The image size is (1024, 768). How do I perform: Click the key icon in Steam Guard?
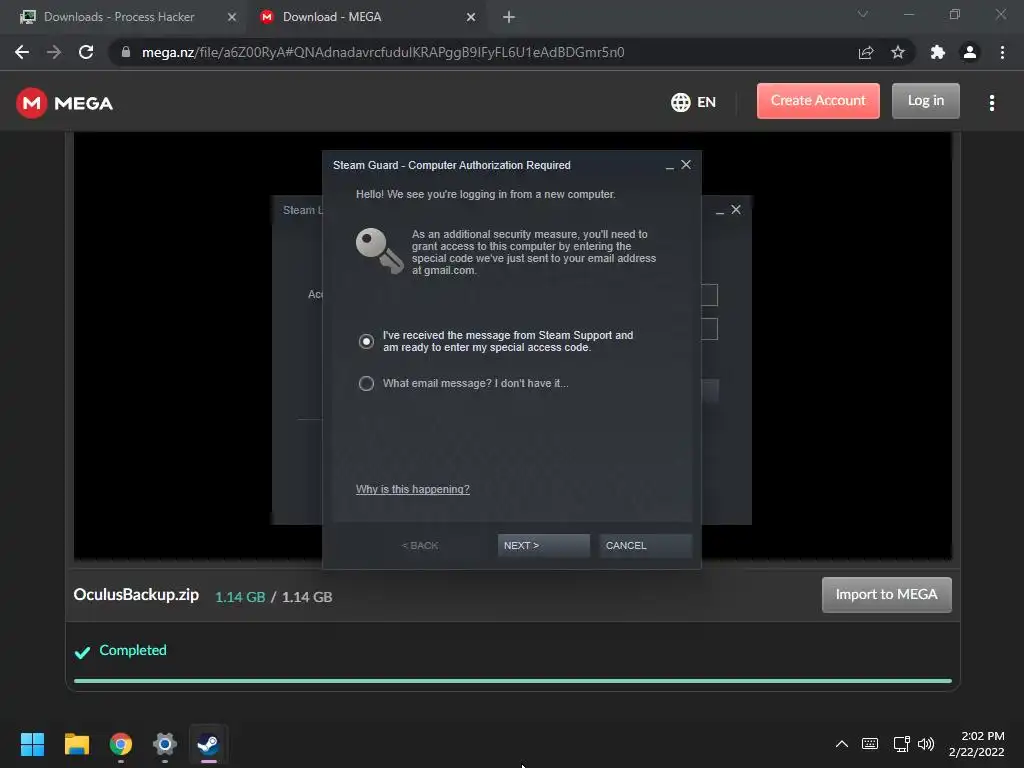pos(379,251)
